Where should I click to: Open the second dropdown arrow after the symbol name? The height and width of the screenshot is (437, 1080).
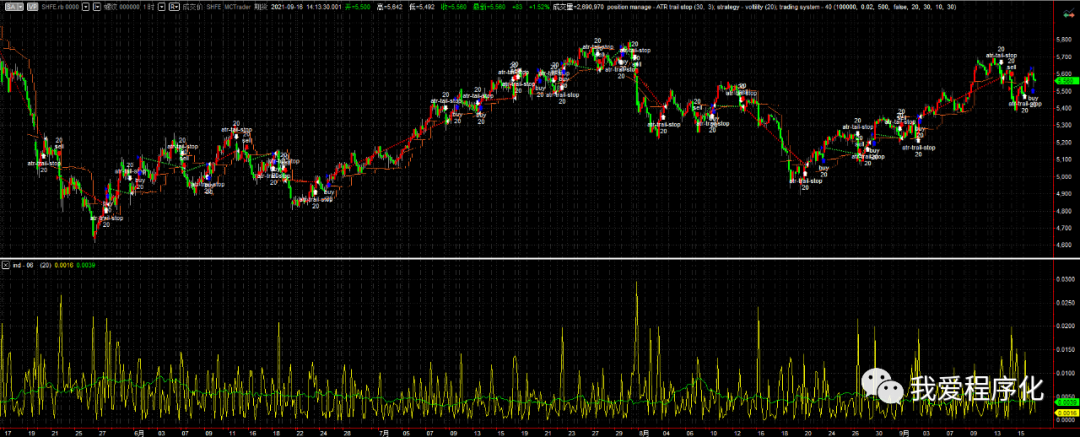[97, 6]
